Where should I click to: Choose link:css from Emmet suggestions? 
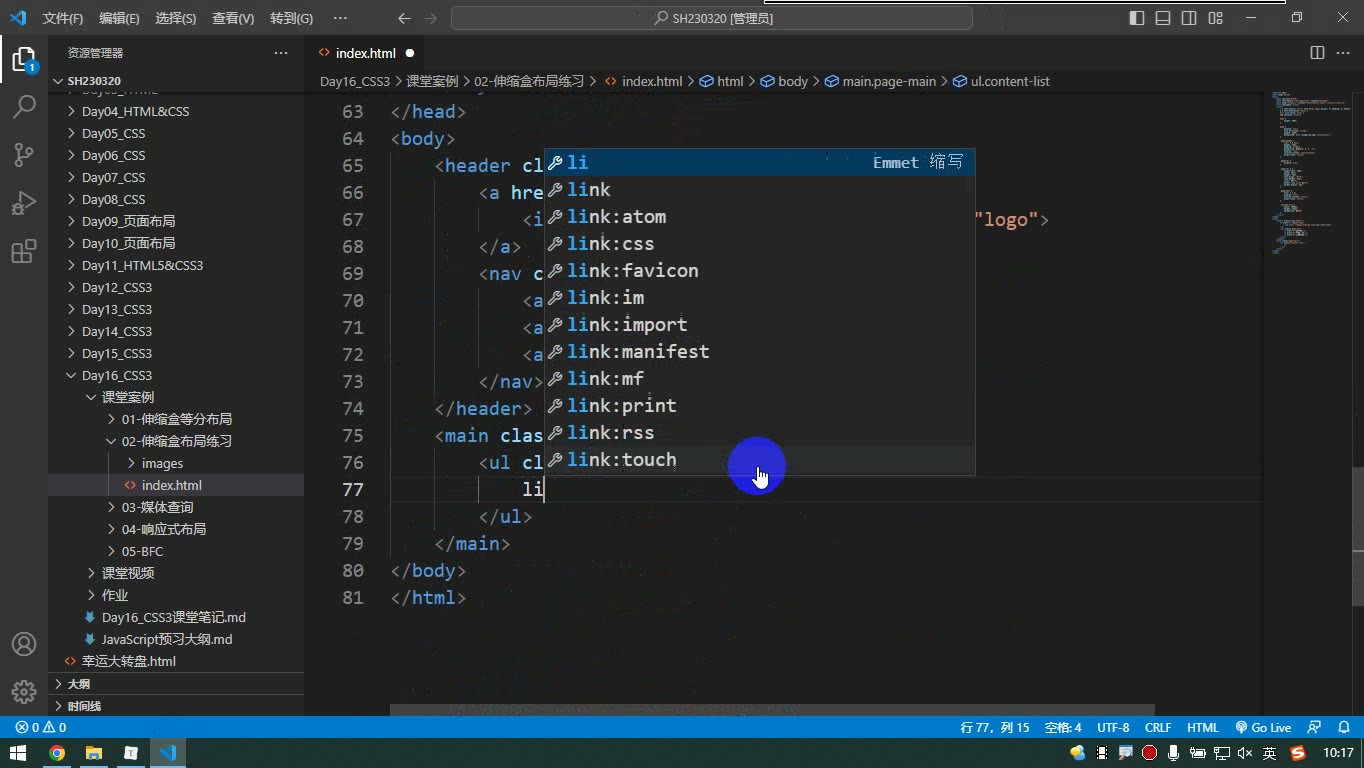click(759, 243)
